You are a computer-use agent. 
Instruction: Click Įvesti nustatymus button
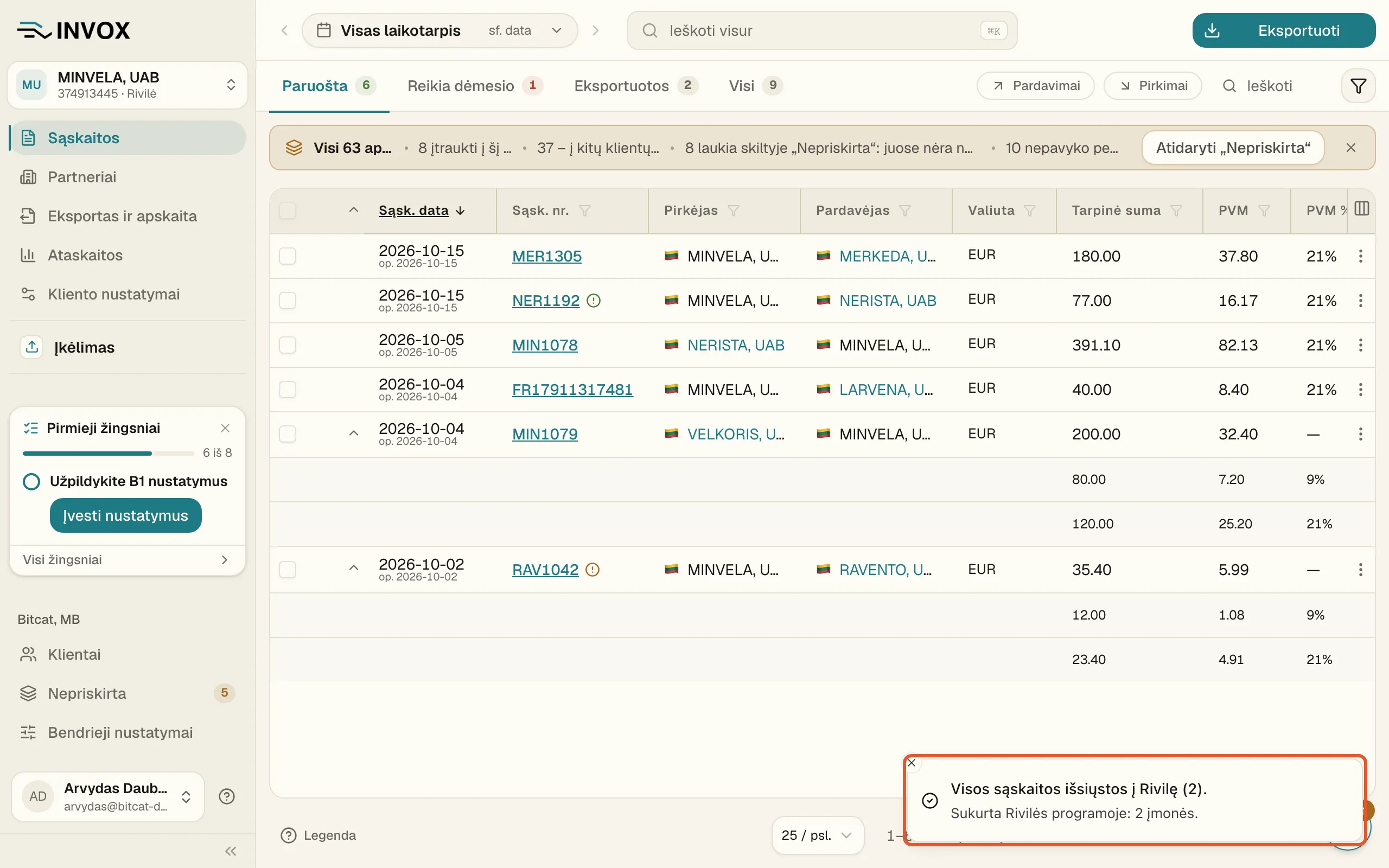click(126, 515)
